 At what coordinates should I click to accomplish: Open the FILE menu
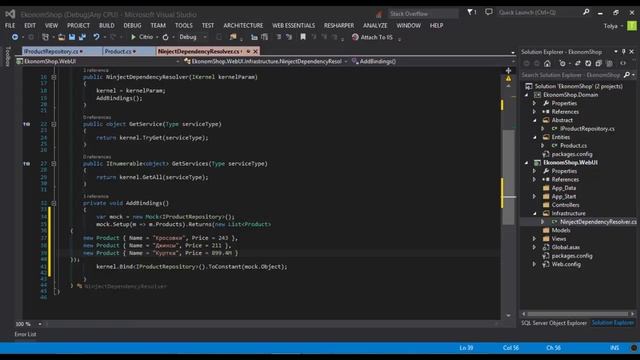pos(10,25)
